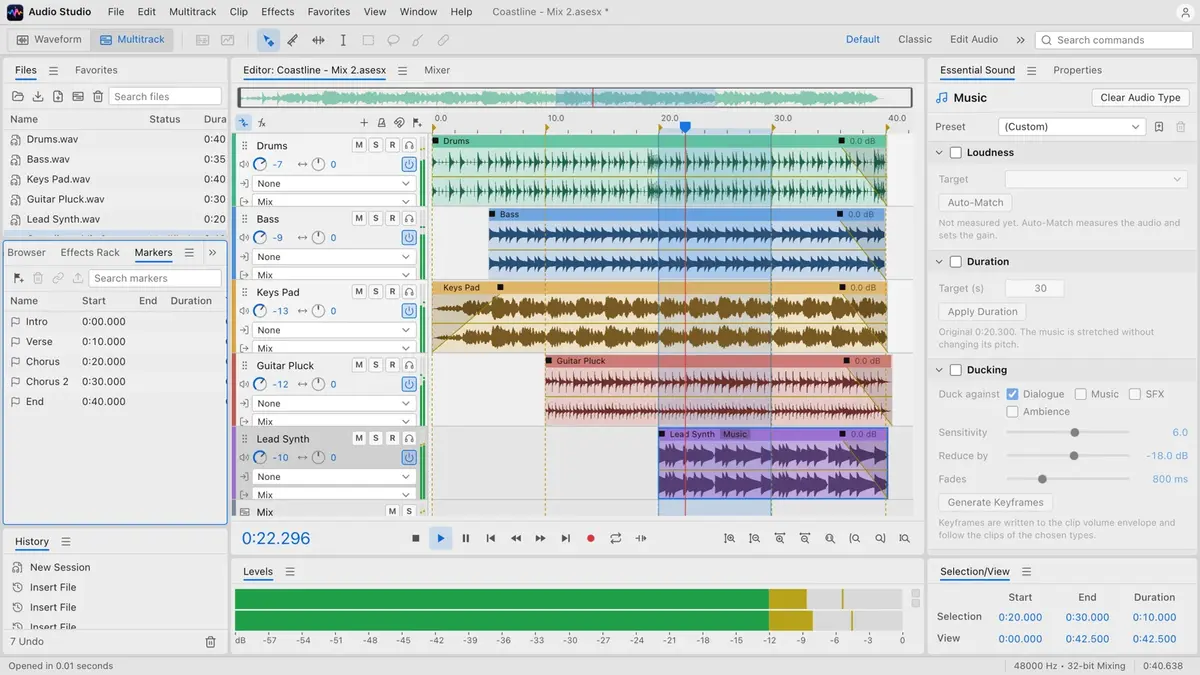The height and width of the screenshot is (675, 1200).
Task: Click the New File icon in Files panel
Action: point(58,96)
